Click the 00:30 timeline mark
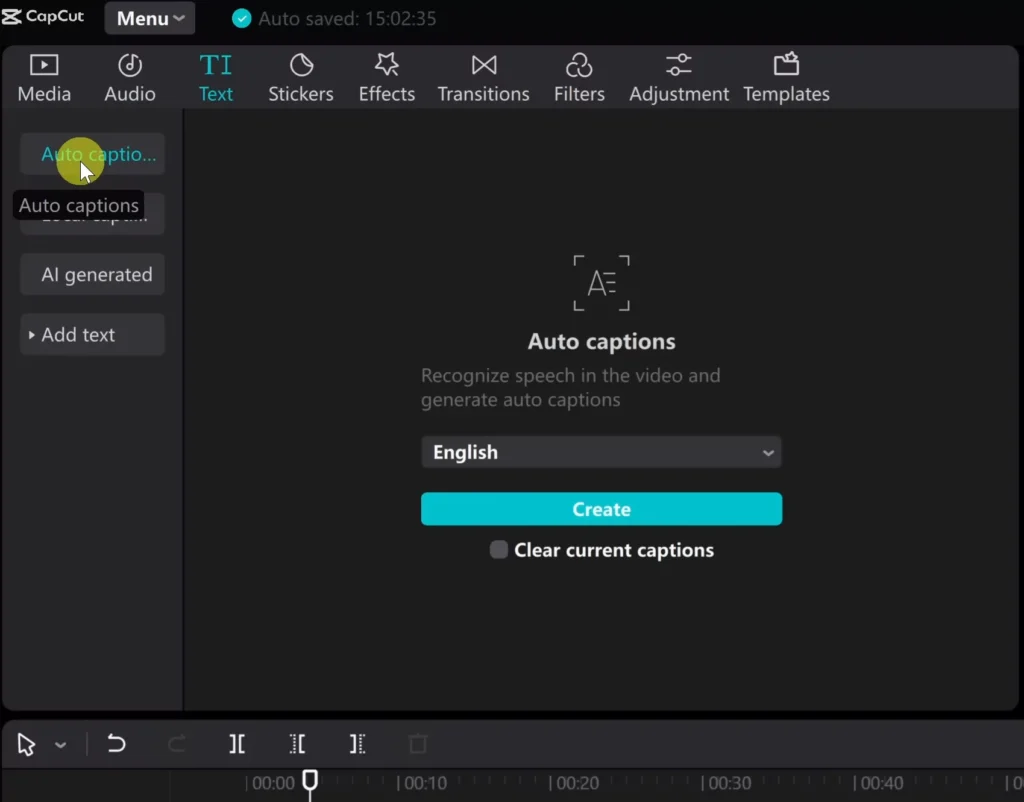1024x802 pixels. pos(727,782)
